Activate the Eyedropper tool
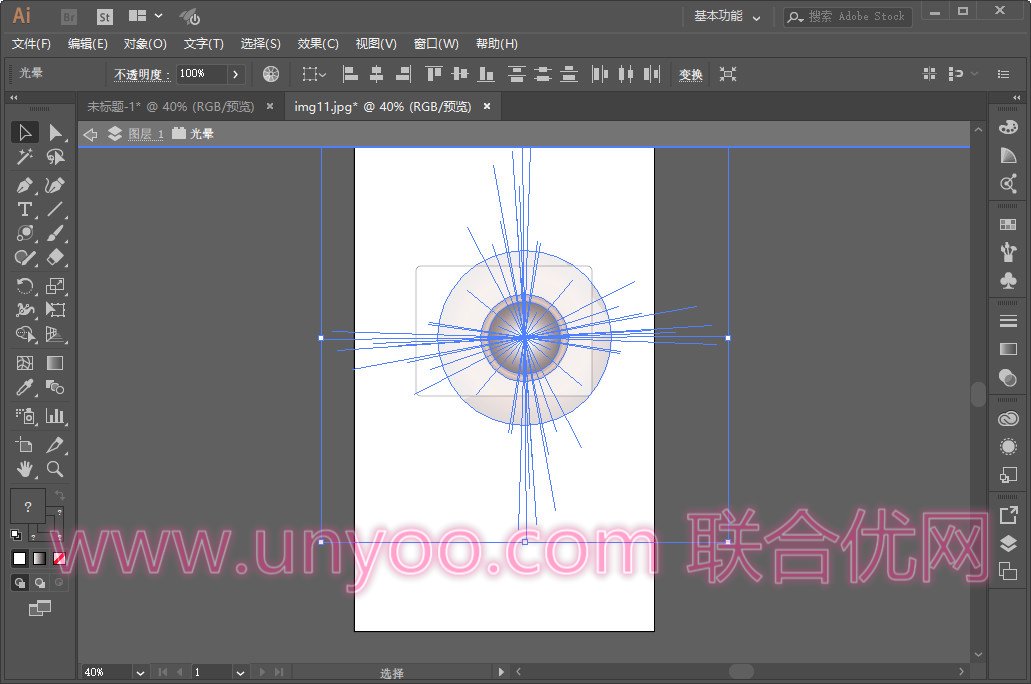This screenshot has height=684, width=1031. (x=25, y=388)
